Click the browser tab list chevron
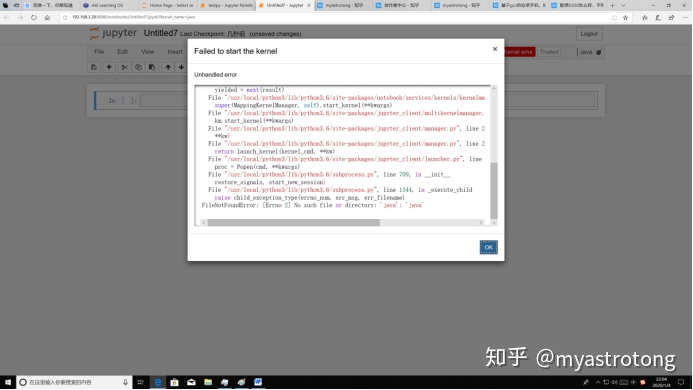693x390 pixels. coord(623,5)
